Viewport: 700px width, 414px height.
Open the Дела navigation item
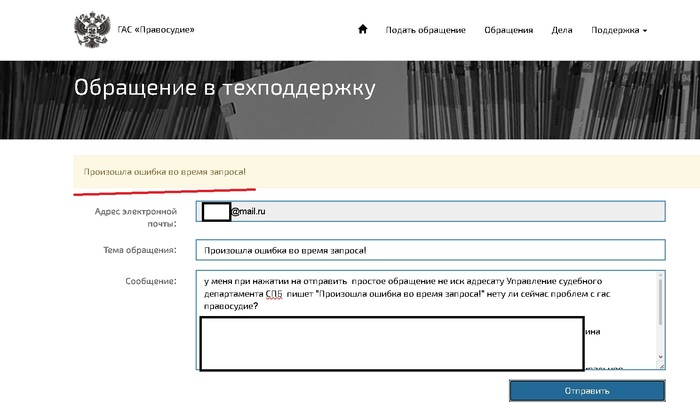562,30
